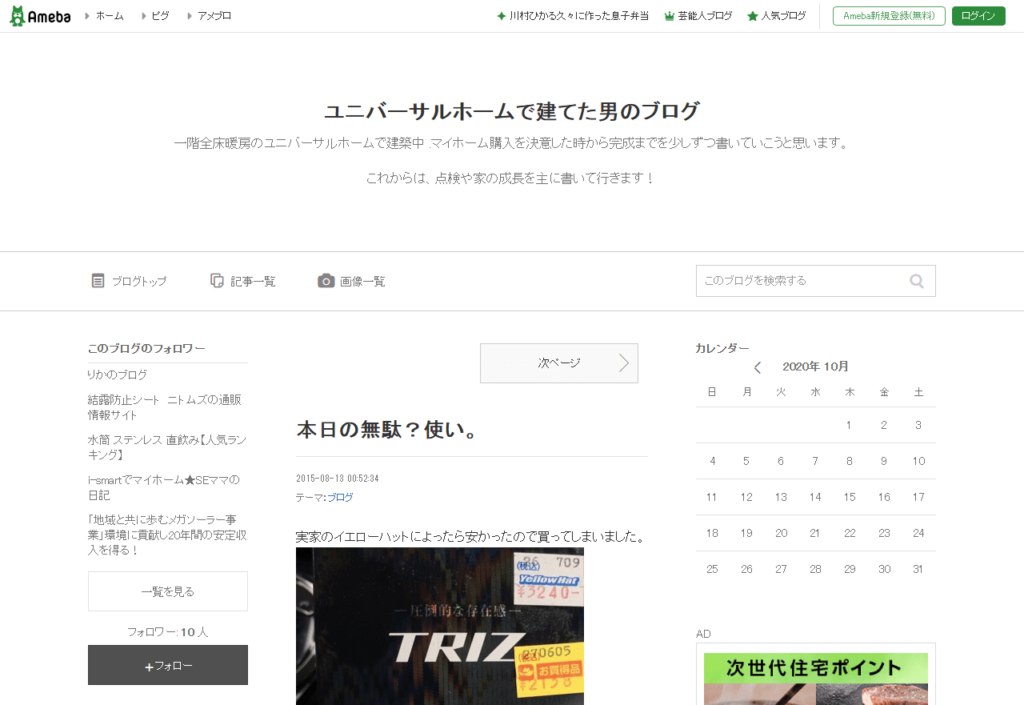Open follower 結露防止シート ニトムズの通販情報サイト

tap(165, 407)
